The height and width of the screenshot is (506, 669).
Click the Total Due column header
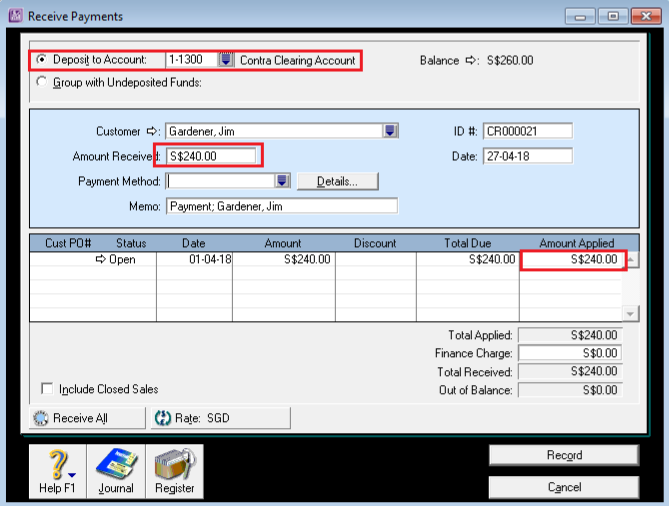(x=468, y=243)
